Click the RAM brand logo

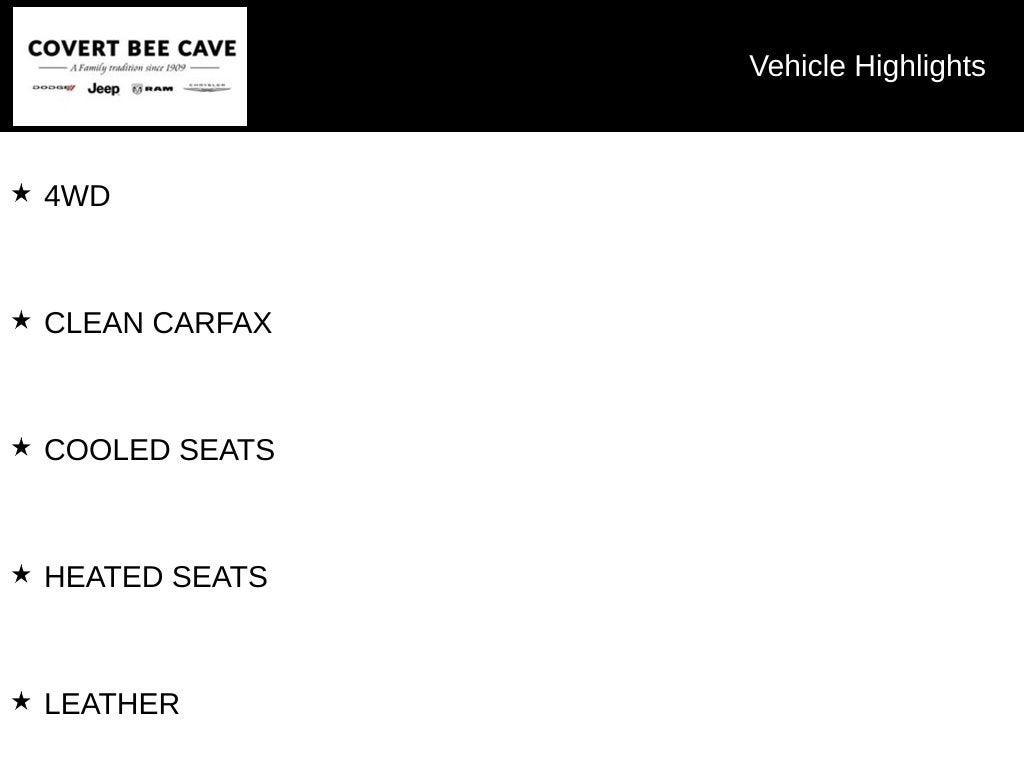click(152, 89)
